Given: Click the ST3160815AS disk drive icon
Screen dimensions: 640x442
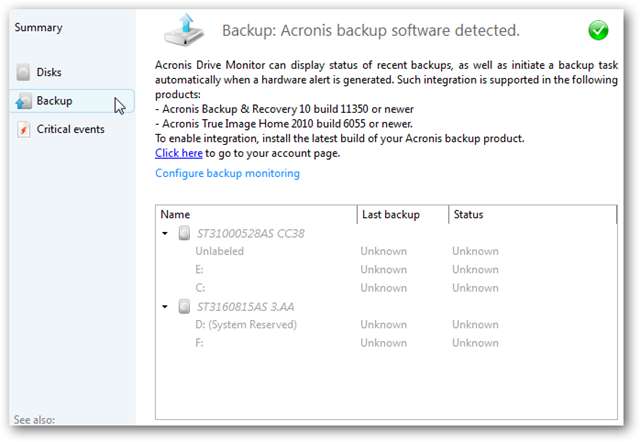Looking at the screenshot, I should point(184,306).
